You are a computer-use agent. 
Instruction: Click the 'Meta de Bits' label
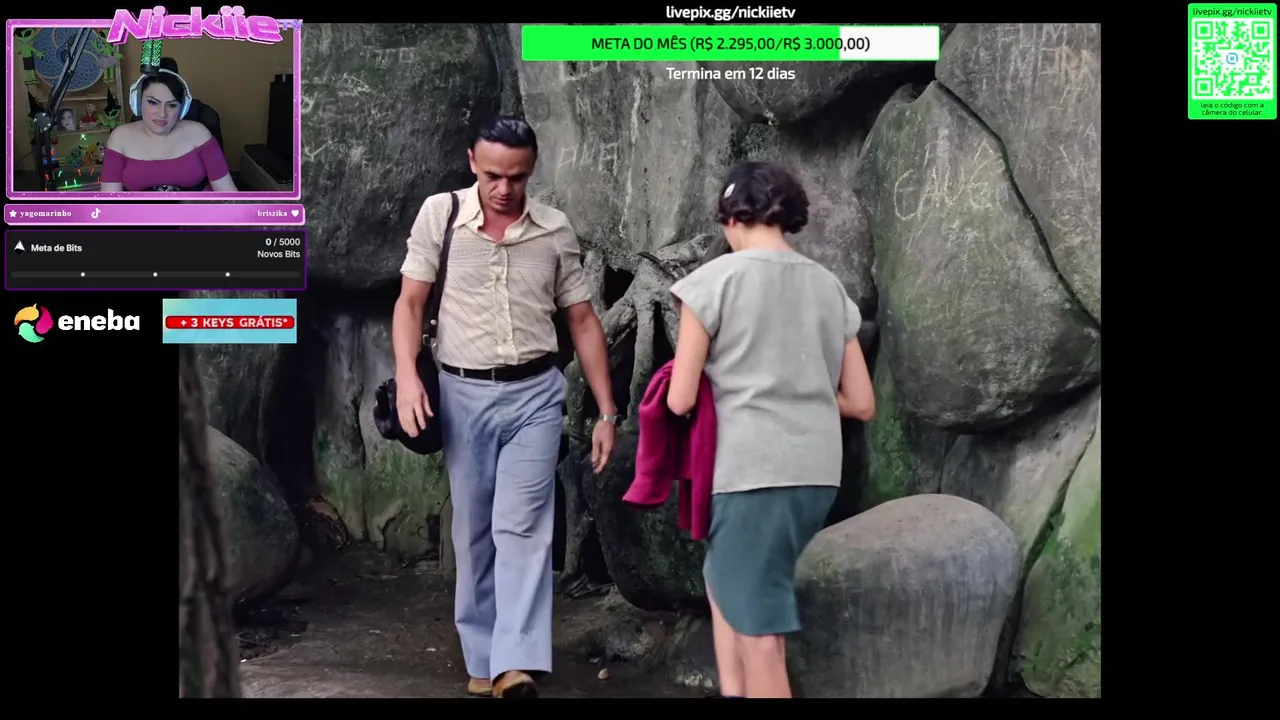[56, 248]
